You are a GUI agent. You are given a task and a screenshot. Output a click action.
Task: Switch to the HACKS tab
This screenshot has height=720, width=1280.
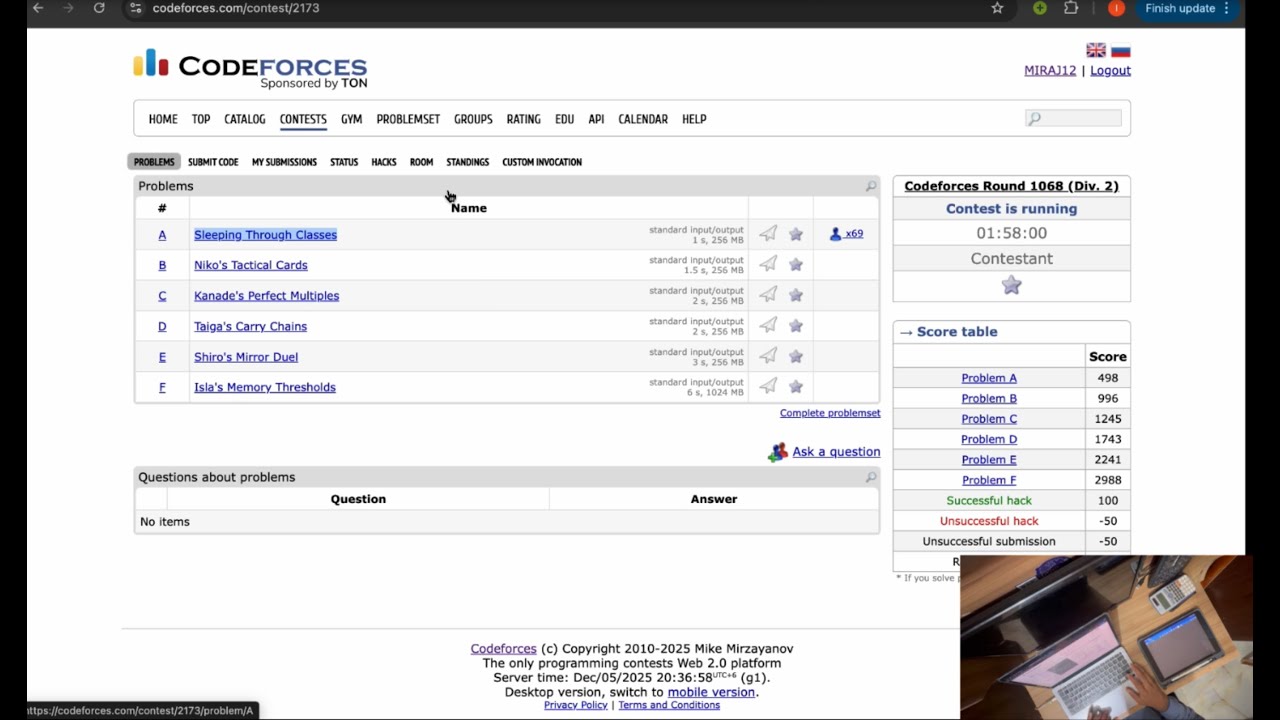click(384, 162)
